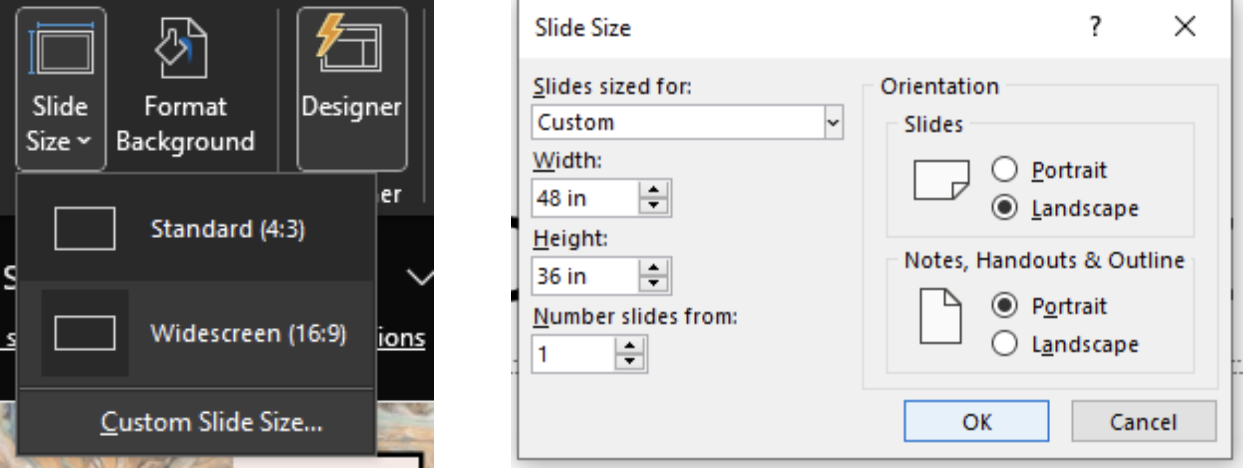Screen dimensions: 1244x470
Task: Click the help question mark in dialog
Action: 1096,28
